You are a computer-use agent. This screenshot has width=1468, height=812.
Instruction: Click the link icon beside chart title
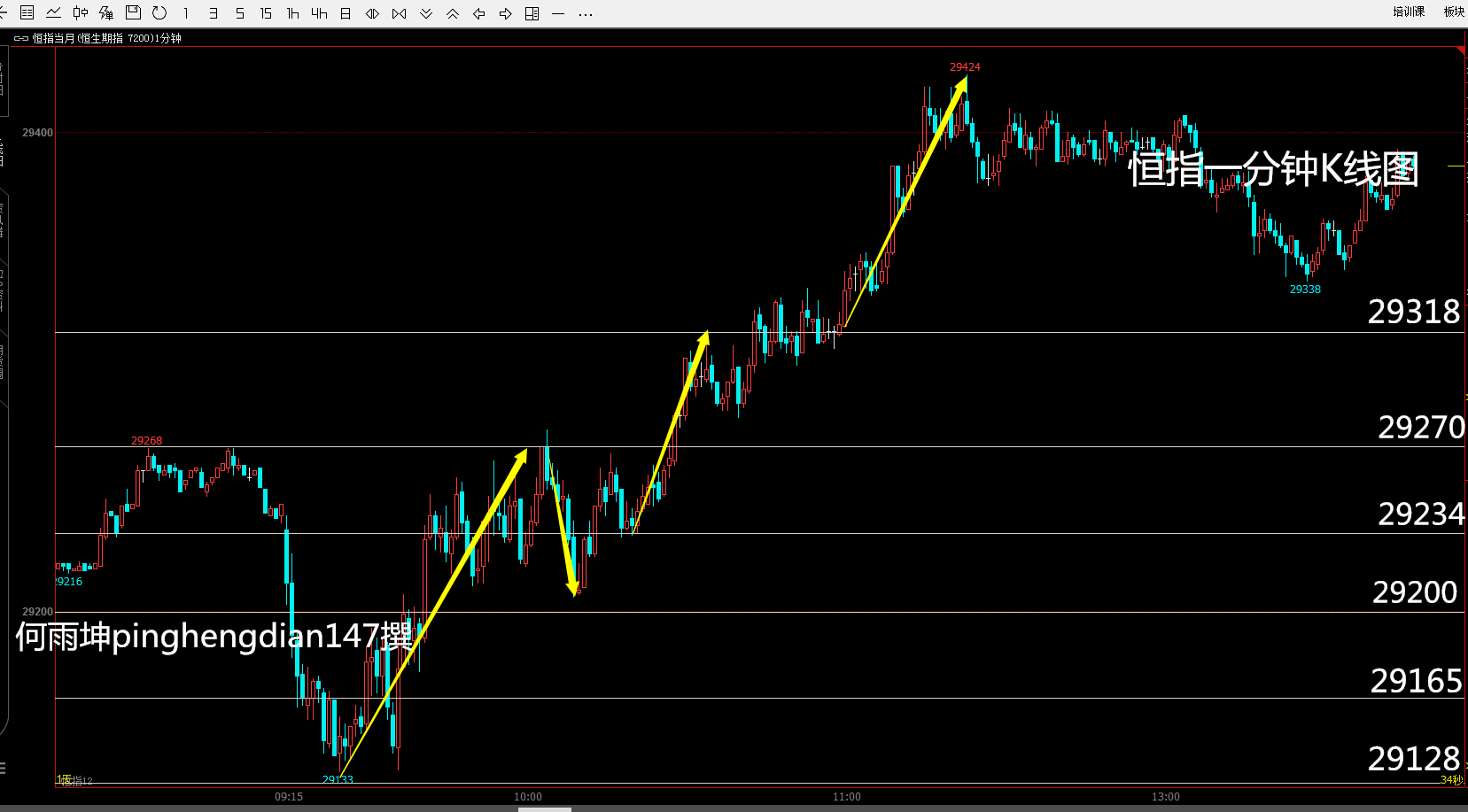point(21,38)
